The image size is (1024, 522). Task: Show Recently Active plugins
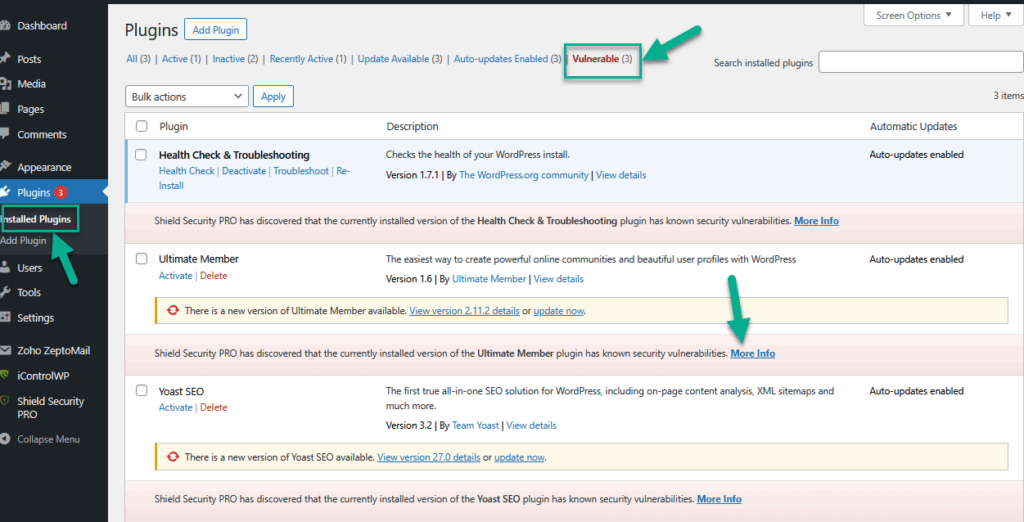pyautogui.click(x=308, y=59)
